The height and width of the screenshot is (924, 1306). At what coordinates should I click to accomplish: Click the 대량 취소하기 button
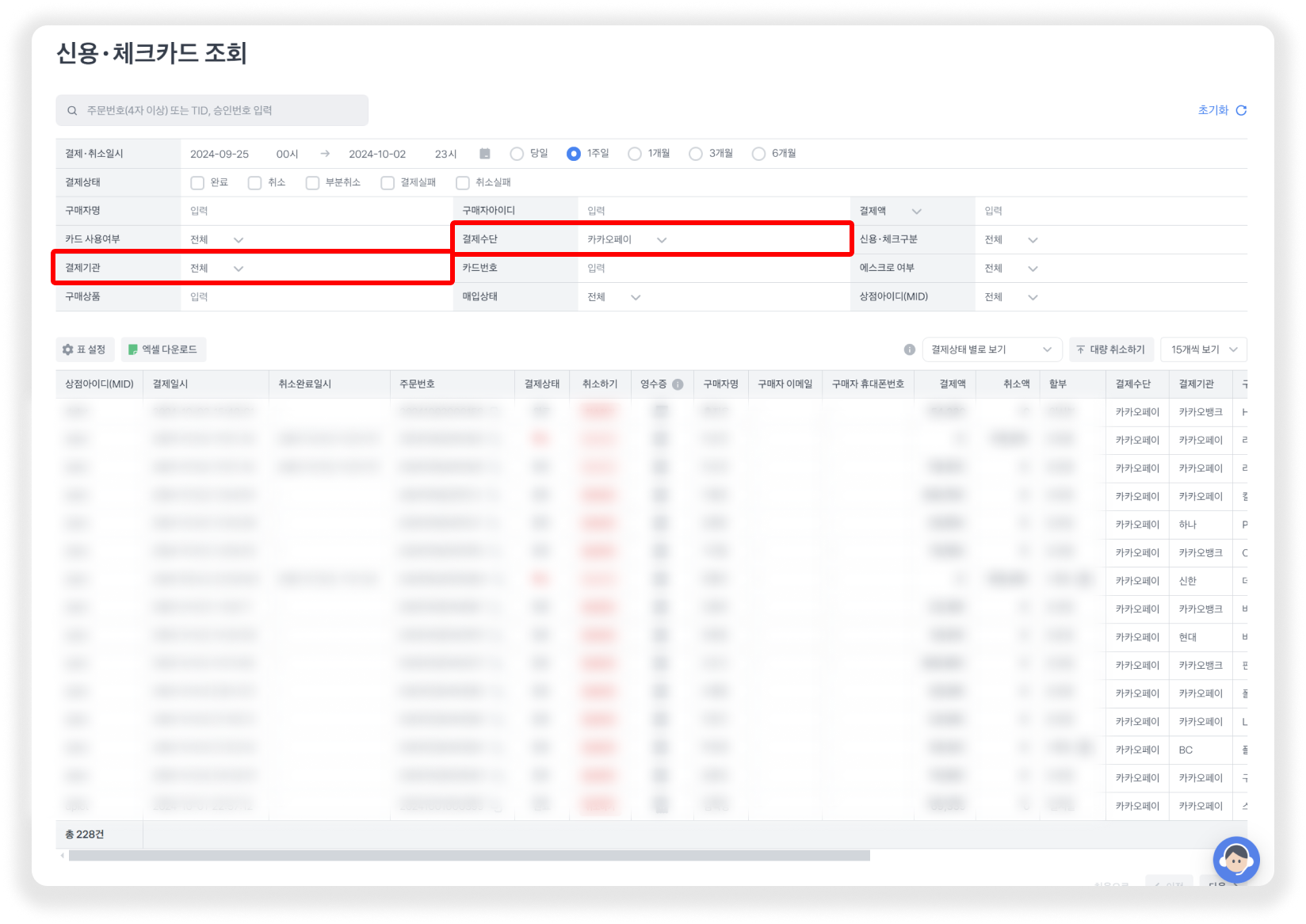(1110, 349)
